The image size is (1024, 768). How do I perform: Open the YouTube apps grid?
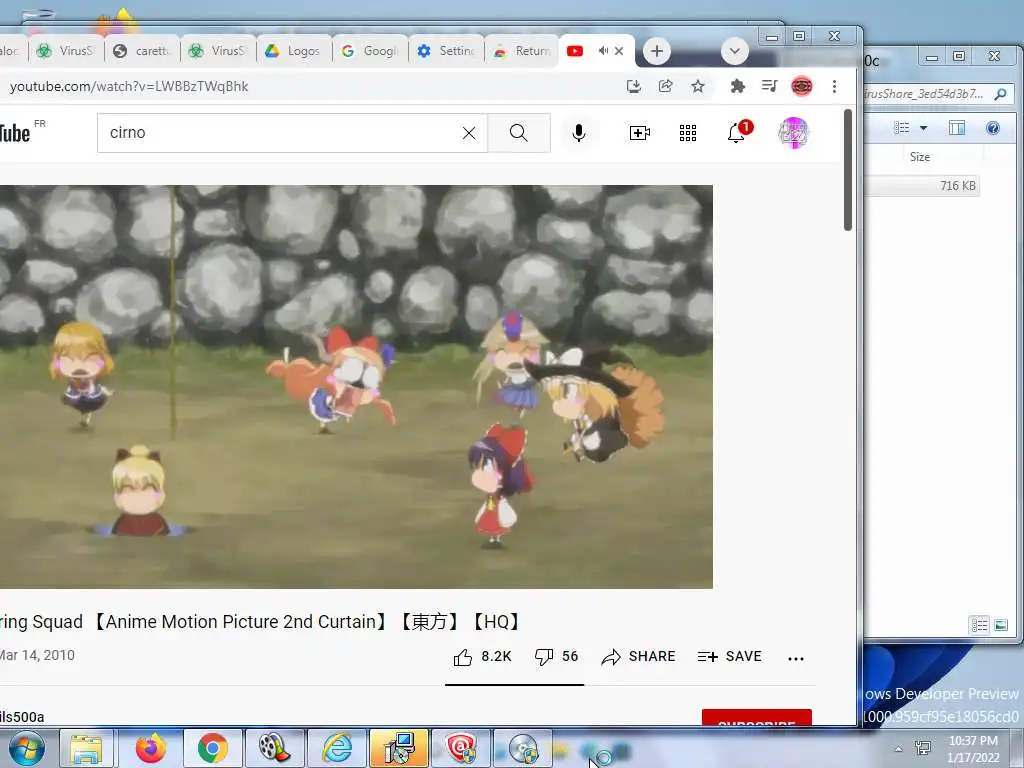[x=688, y=133]
